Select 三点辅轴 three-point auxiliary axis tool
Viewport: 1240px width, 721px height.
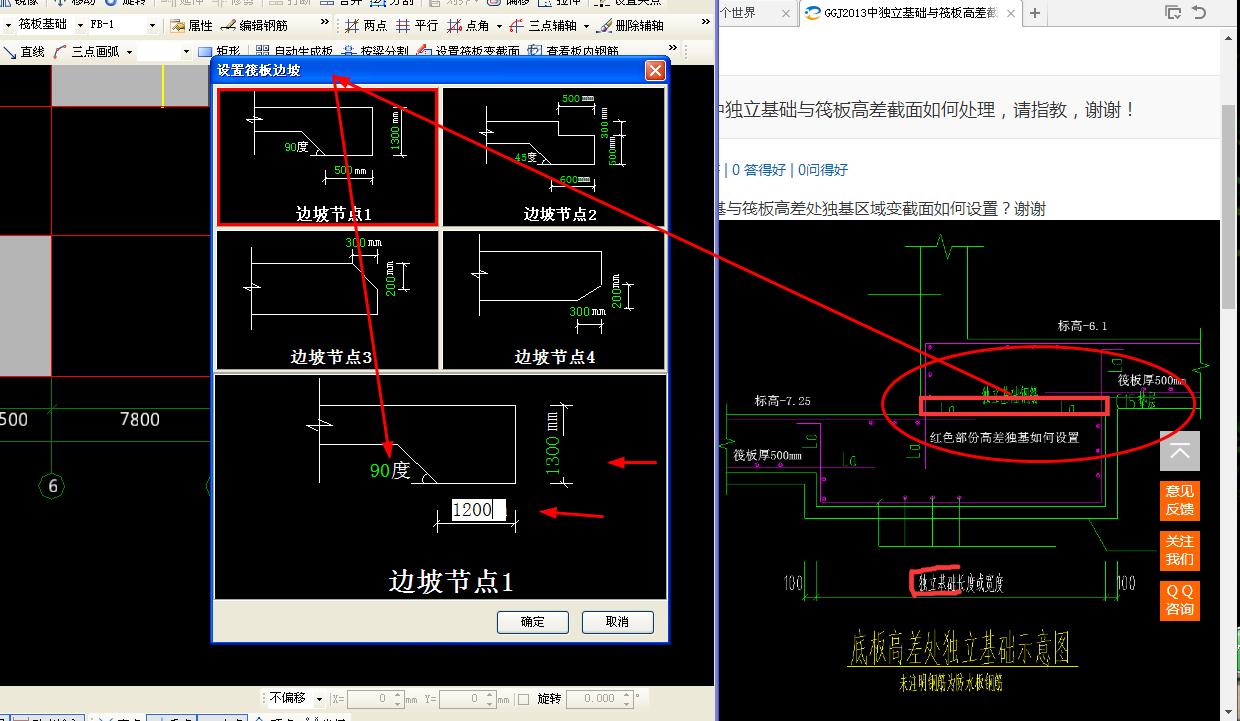click(x=545, y=25)
